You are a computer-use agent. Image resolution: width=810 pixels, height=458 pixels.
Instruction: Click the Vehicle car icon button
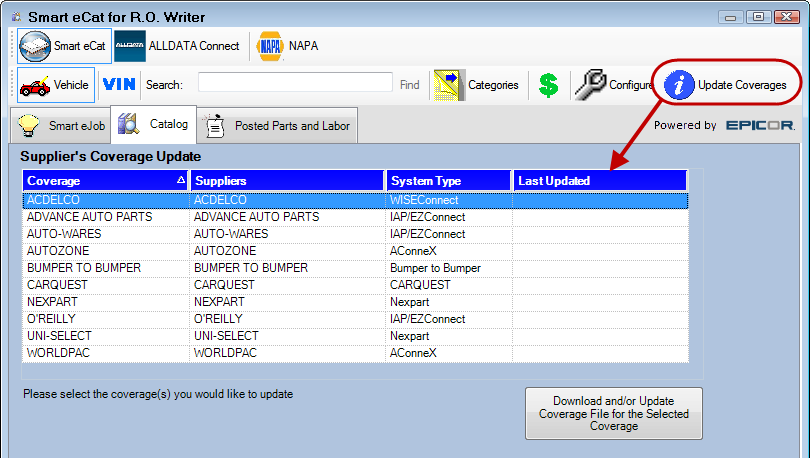56,85
